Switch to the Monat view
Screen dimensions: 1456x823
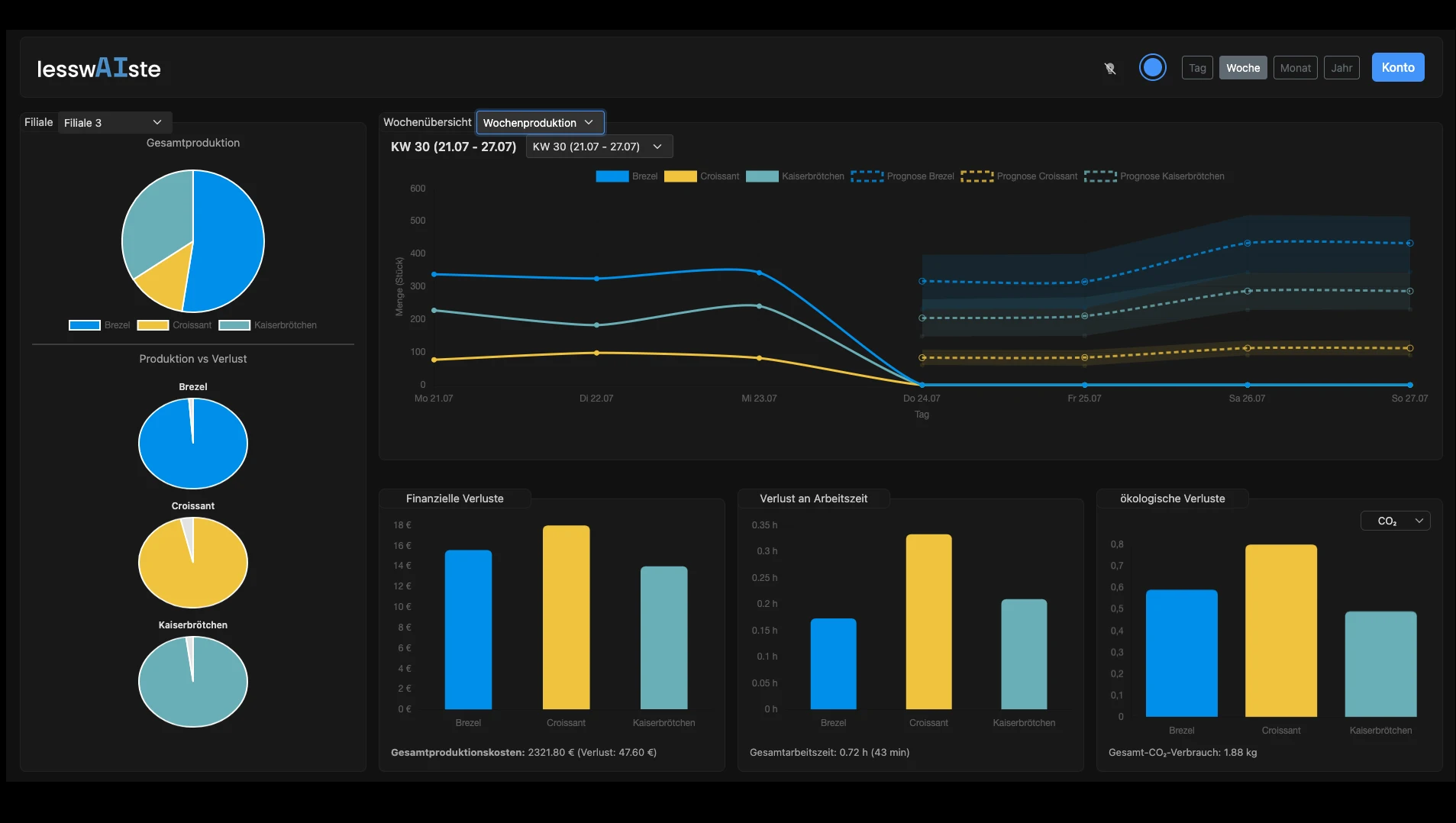coord(1295,67)
